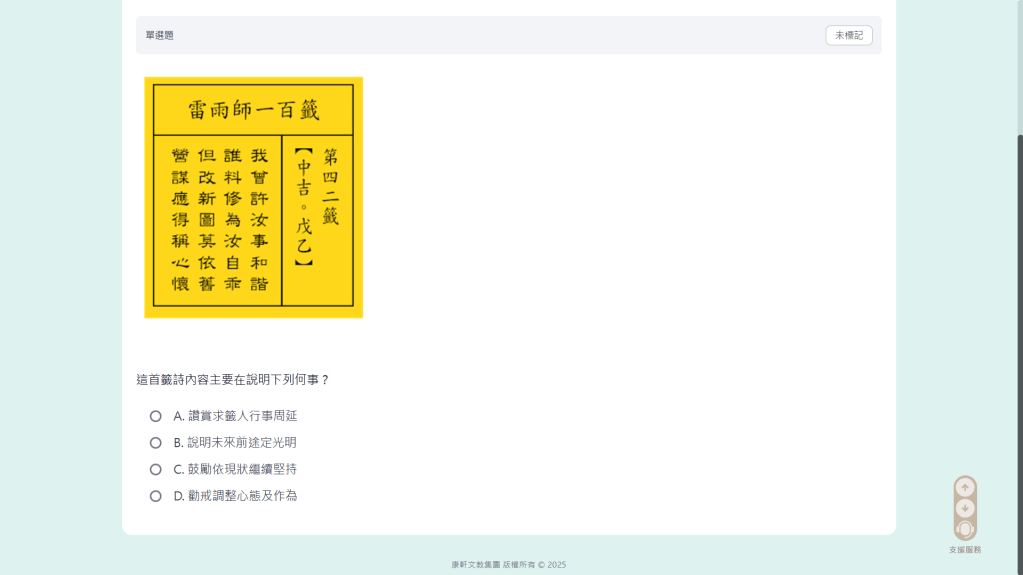Click the 雷雨師一百籤 title in the image
The image size is (1023, 575).
253,109
